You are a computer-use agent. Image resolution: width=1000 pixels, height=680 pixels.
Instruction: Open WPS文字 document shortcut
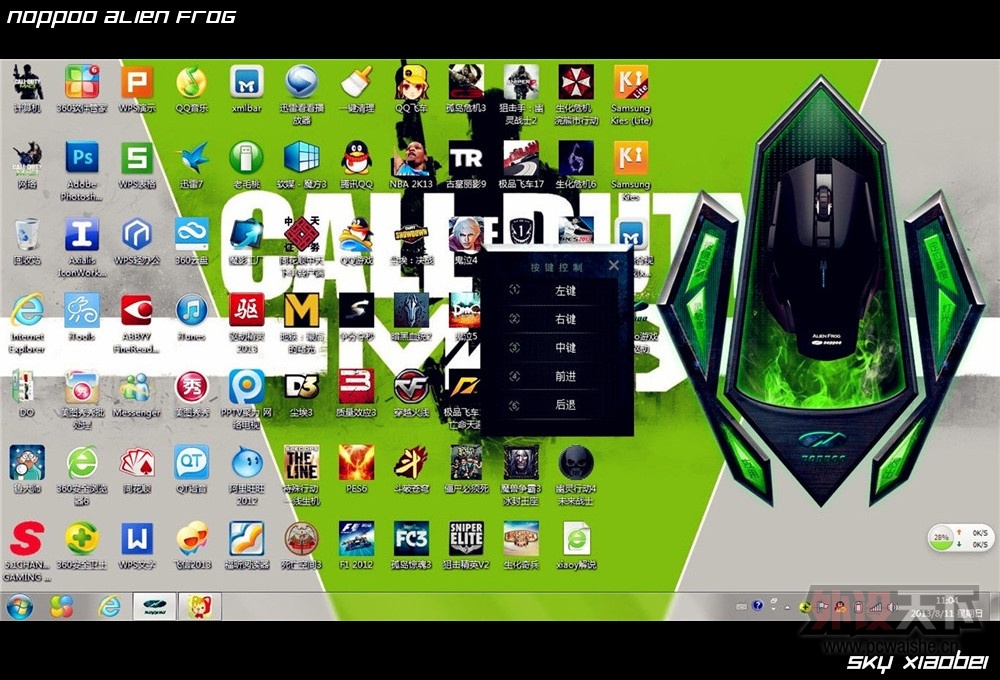136,538
